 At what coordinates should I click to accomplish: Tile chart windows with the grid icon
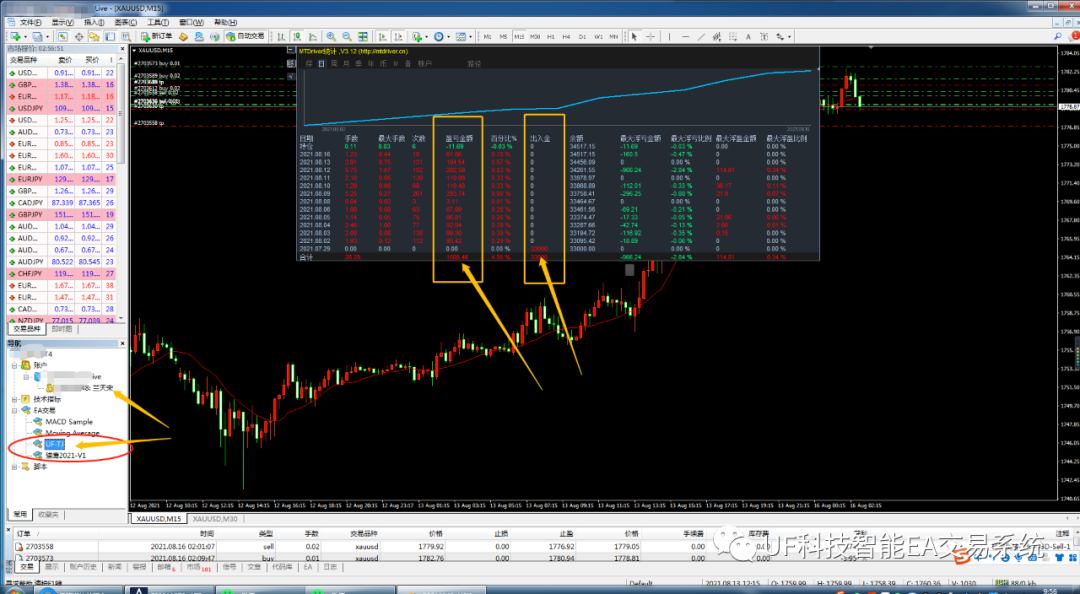362,36
